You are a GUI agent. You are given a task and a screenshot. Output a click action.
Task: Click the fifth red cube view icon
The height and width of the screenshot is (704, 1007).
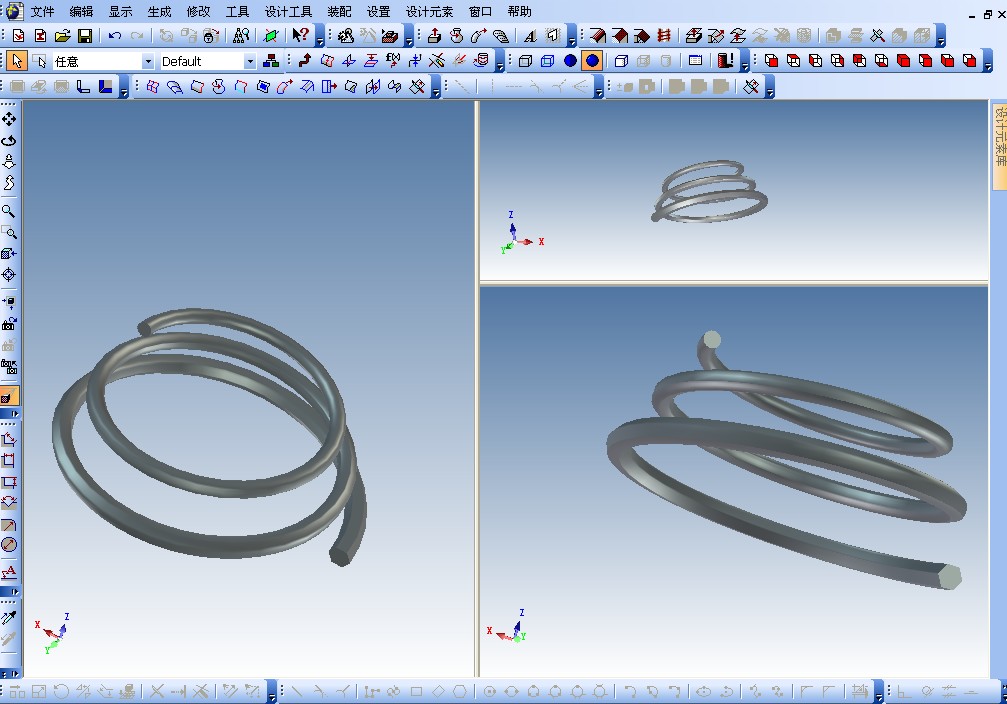click(859, 61)
